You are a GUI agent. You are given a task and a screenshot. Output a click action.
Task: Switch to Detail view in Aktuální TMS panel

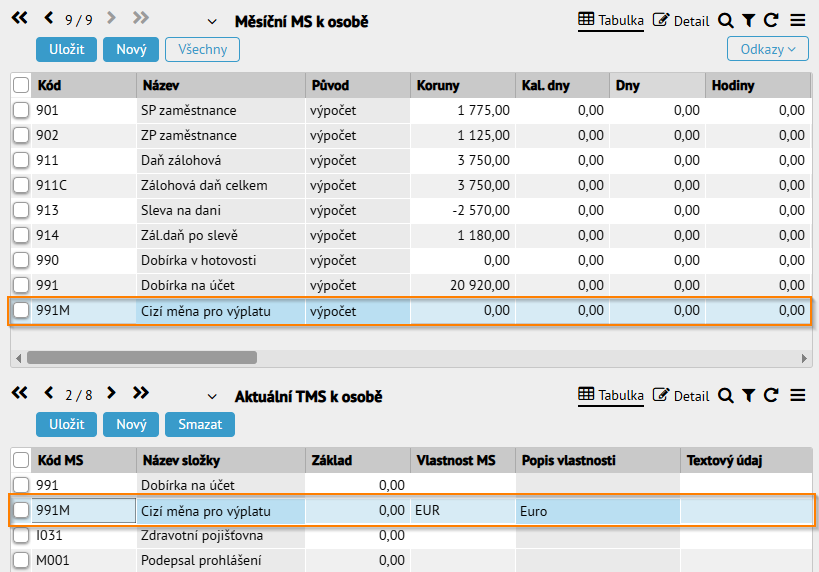[x=681, y=396]
